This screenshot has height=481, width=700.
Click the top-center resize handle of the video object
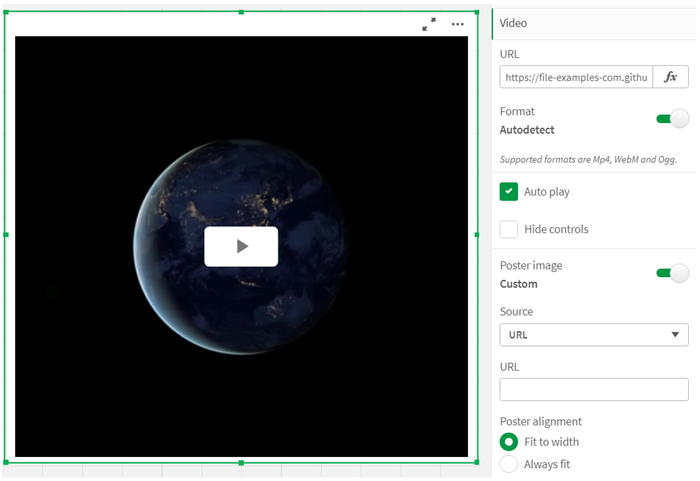(241, 12)
